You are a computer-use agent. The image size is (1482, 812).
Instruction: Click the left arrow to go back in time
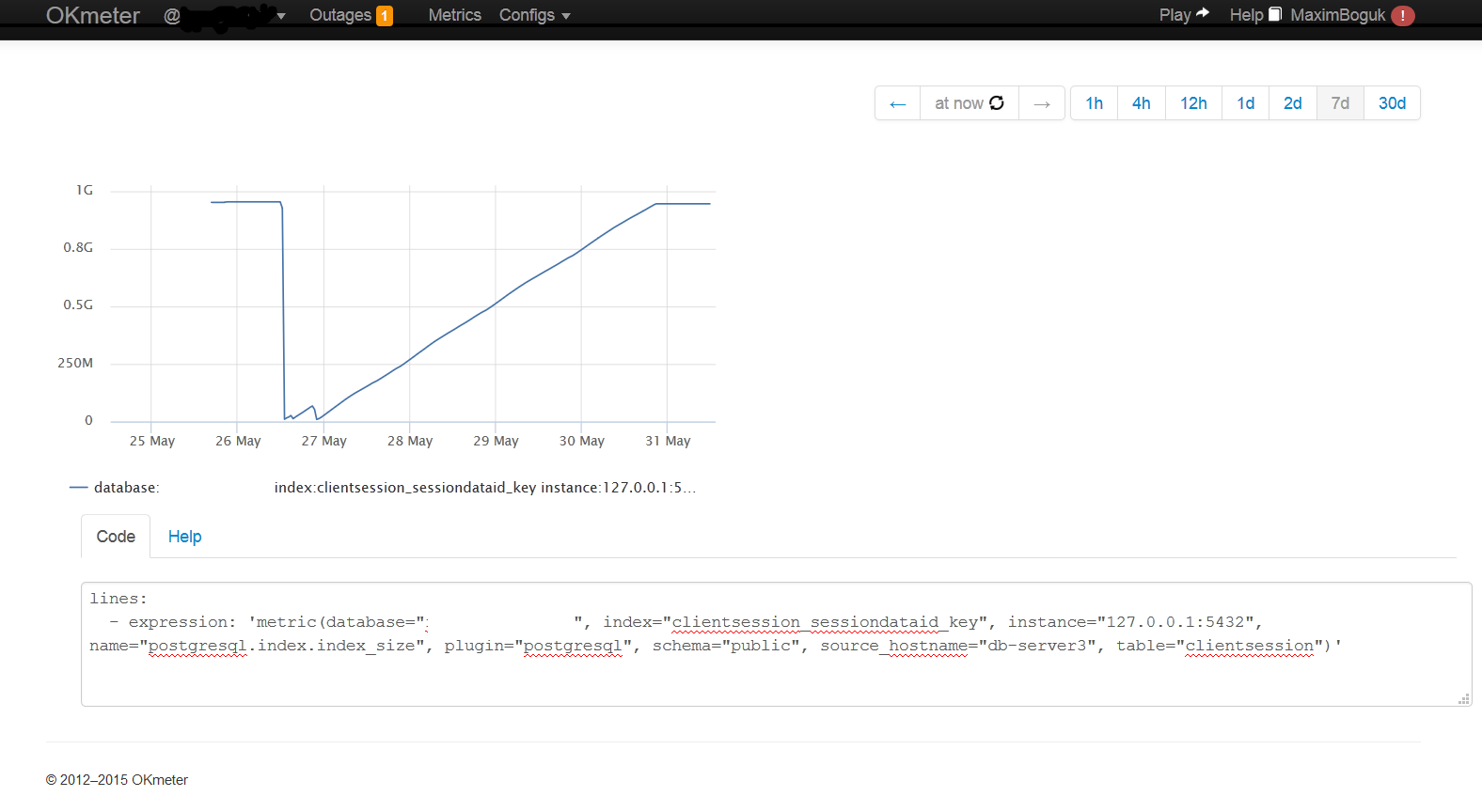[x=897, y=103]
